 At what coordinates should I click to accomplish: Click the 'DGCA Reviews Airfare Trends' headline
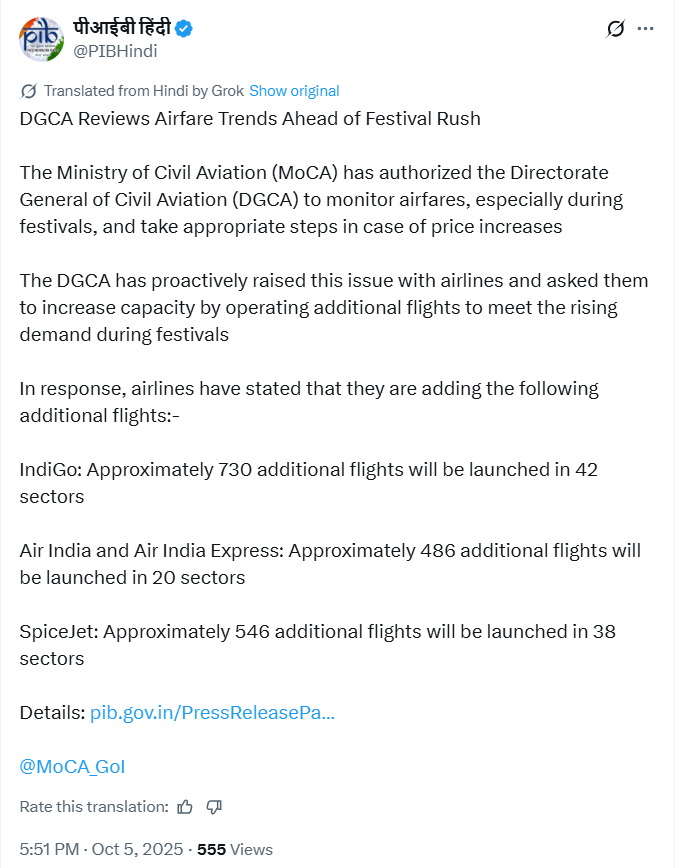click(x=250, y=119)
